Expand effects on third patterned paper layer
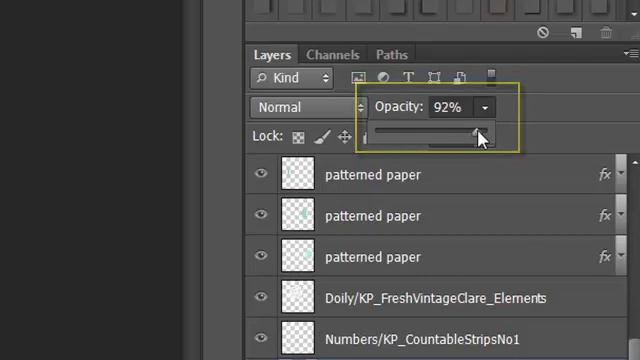 pos(621,256)
